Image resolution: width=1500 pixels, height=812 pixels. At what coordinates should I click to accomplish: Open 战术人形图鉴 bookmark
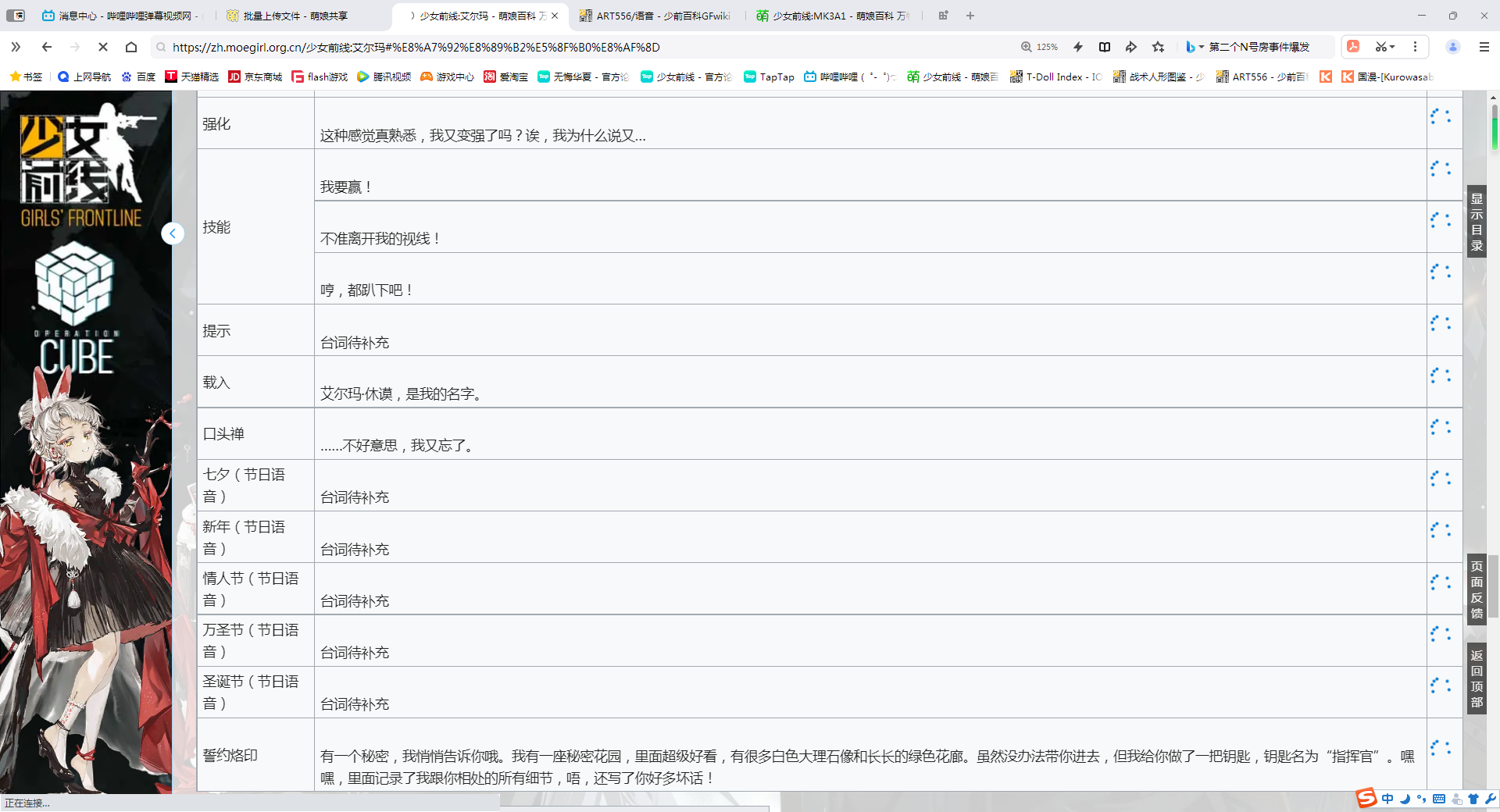(1159, 77)
